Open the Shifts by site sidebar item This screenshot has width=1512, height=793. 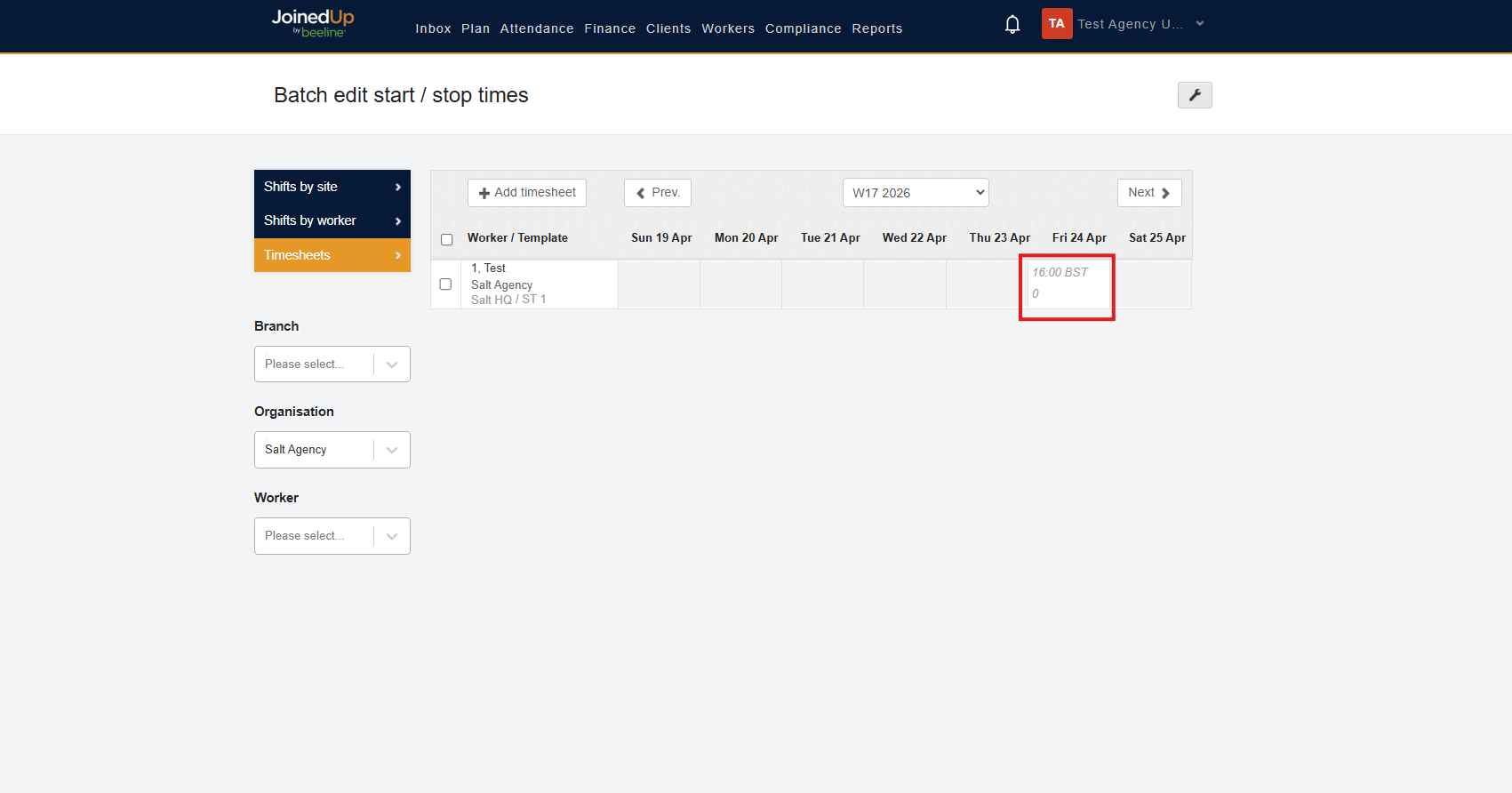click(332, 187)
